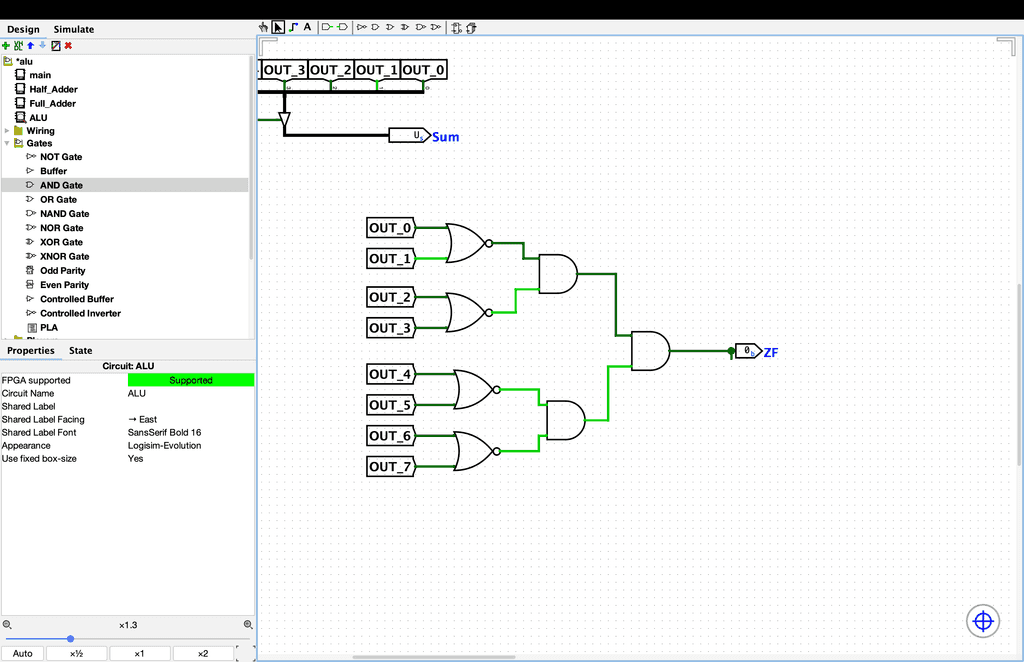Move circuit up with blue arrow
This screenshot has width=1024, height=662.
coord(30,45)
